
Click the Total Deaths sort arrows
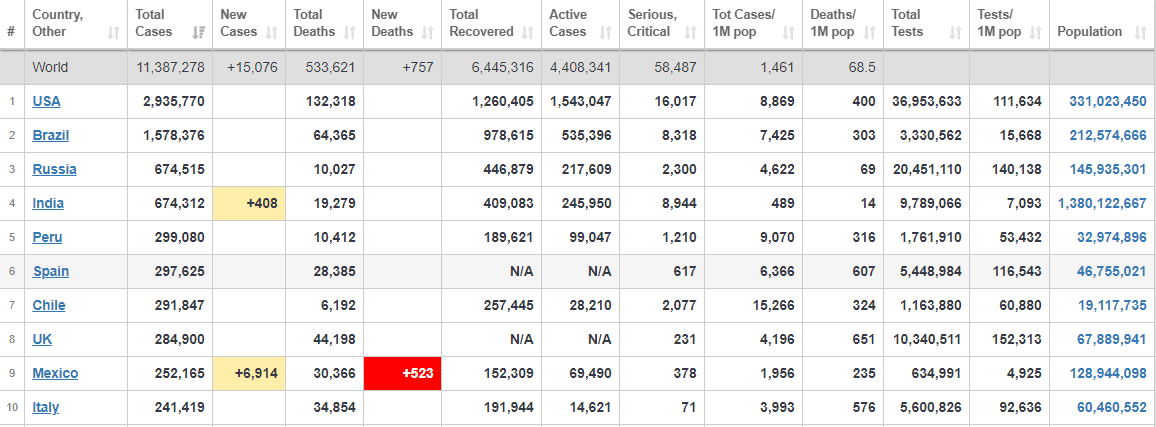pyautogui.click(x=349, y=32)
